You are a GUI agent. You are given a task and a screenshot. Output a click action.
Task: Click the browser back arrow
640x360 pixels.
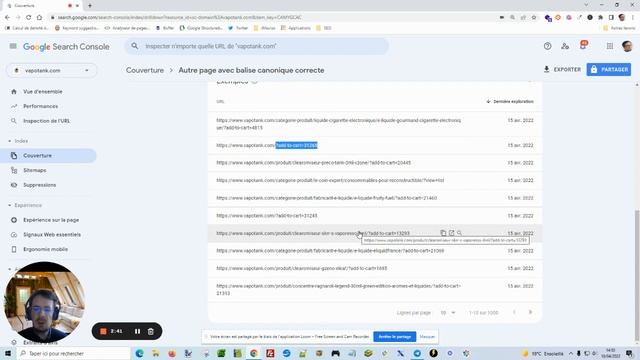7,18
